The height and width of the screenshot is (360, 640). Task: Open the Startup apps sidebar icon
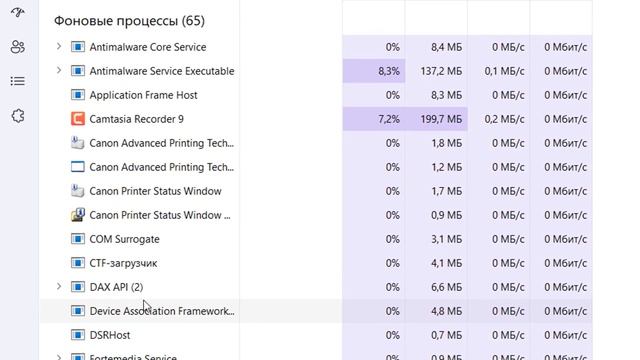coord(18,12)
